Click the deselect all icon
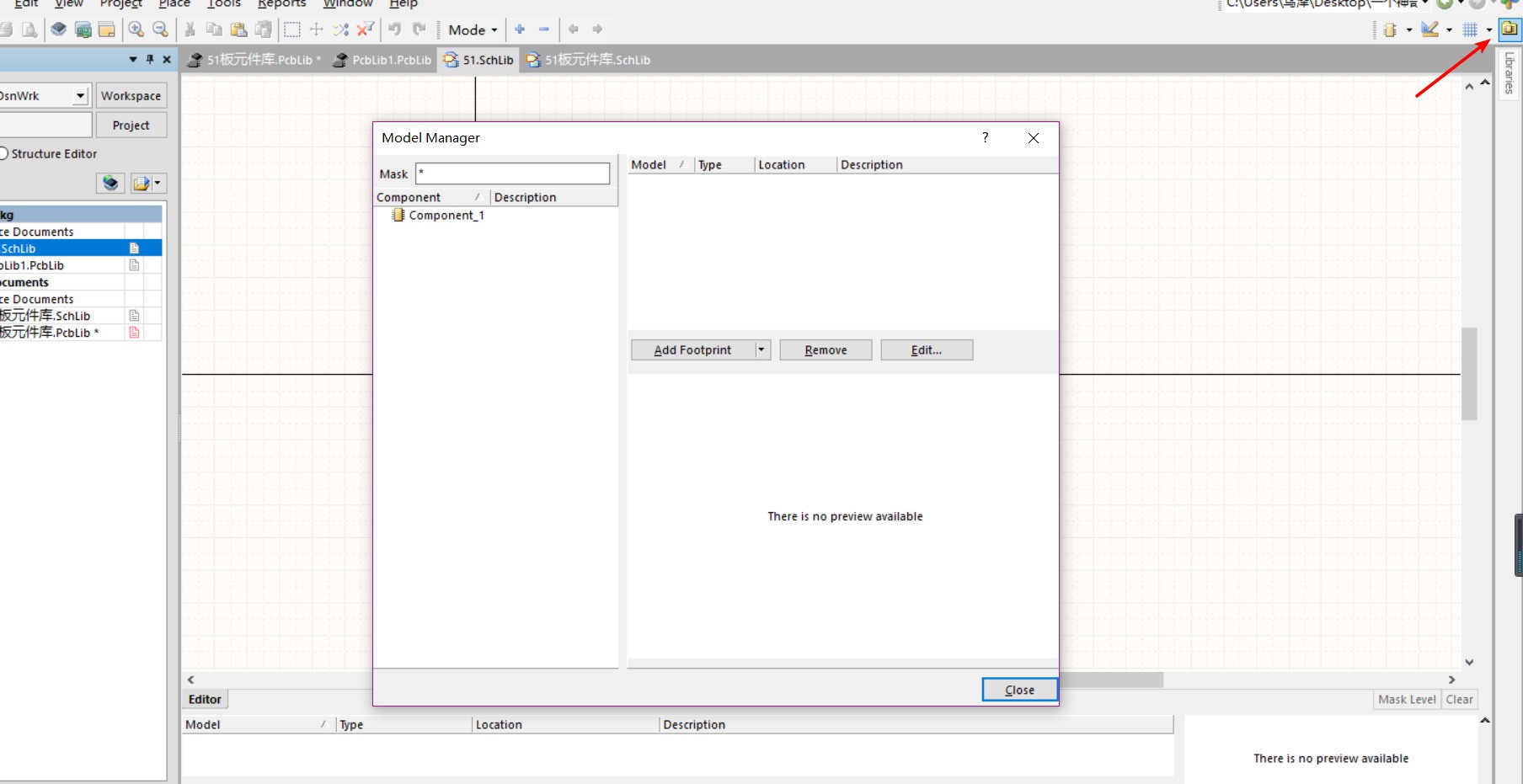This screenshot has height=784, width=1523. click(340, 29)
